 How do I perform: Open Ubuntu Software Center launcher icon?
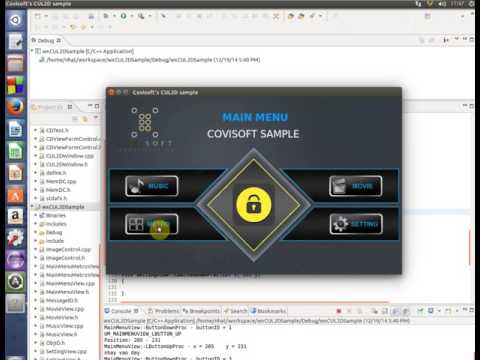(x=15, y=195)
